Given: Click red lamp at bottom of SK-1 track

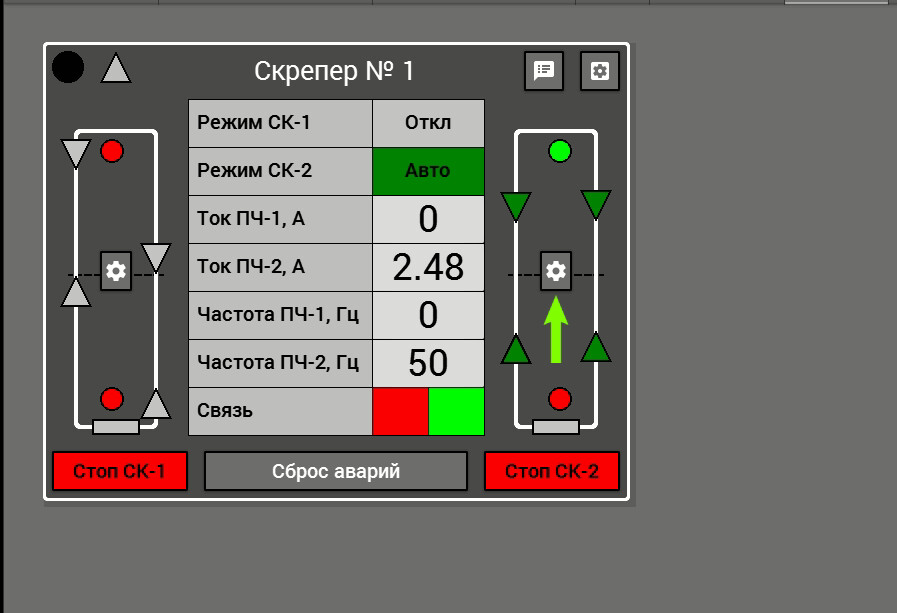Looking at the screenshot, I should (x=112, y=399).
